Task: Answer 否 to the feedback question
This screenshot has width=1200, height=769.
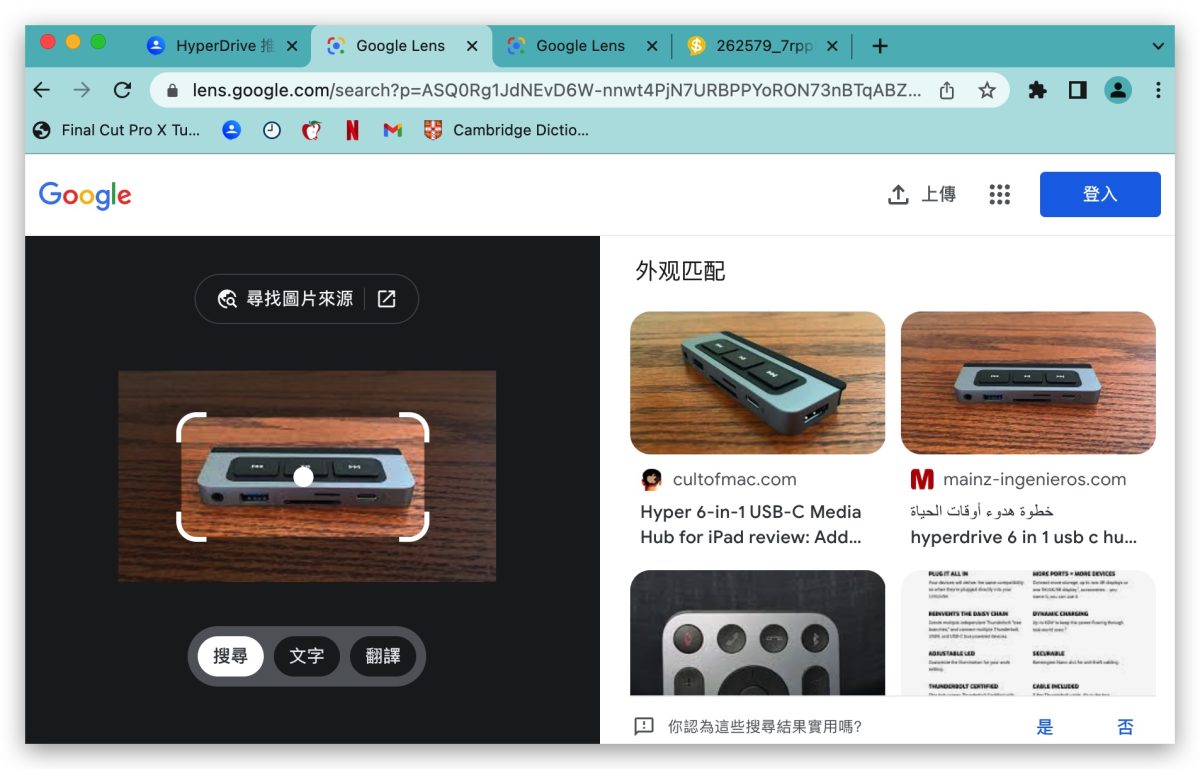Action: click(x=1125, y=727)
